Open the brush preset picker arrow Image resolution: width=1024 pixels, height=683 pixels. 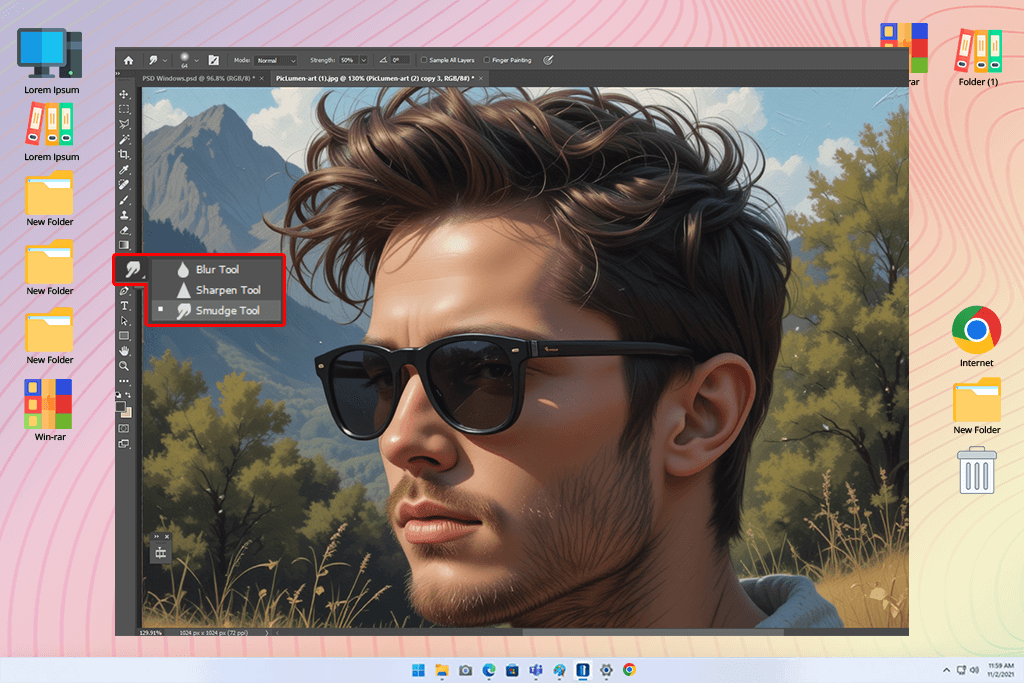click(196, 61)
